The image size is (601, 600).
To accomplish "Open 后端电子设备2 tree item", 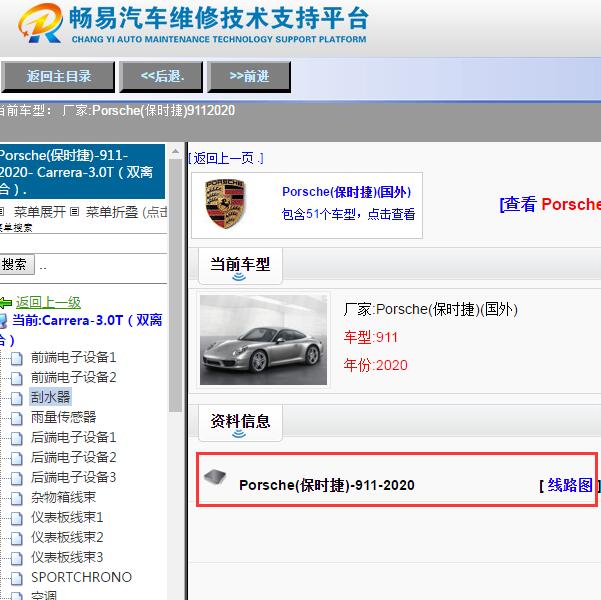I will point(74,457).
